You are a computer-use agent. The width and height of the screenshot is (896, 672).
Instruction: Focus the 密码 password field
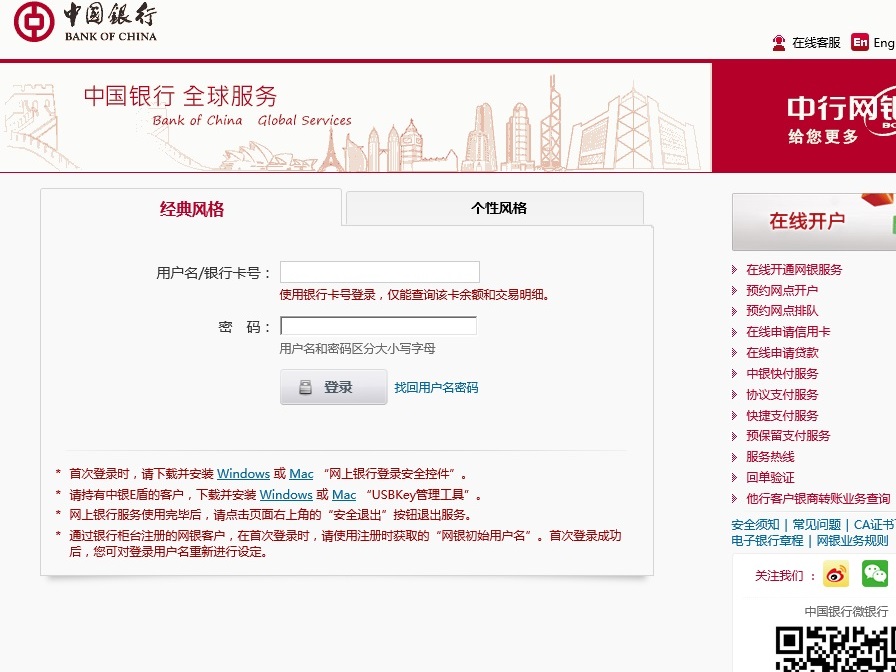(x=378, y=326)
